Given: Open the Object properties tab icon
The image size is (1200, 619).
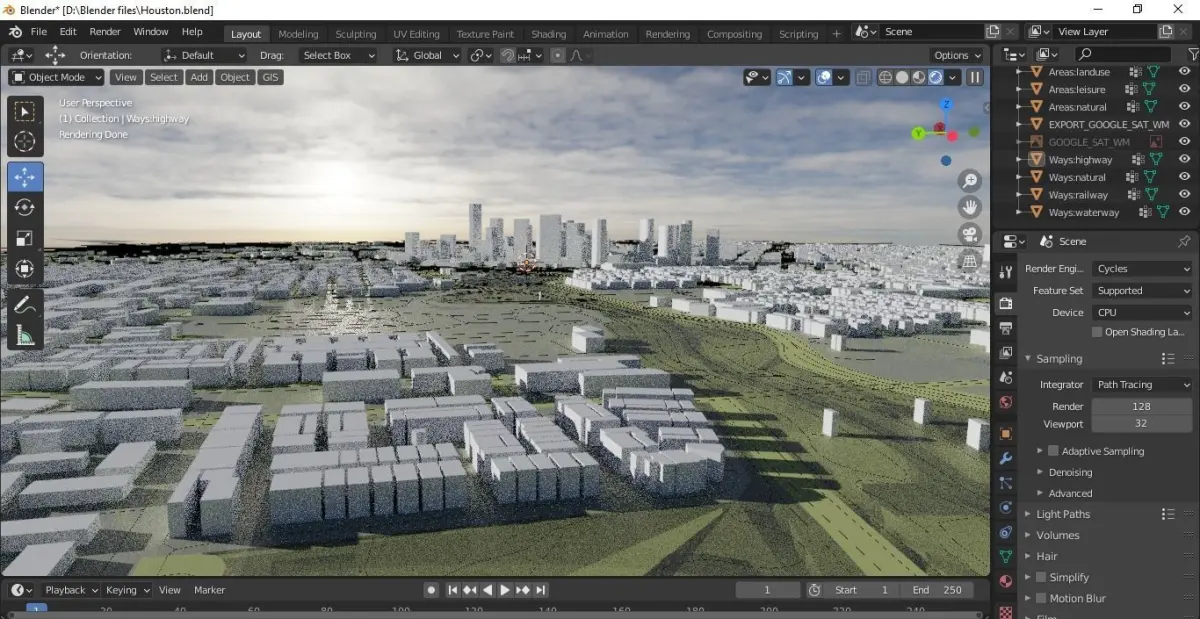Looking at the screenshot, I should (1006, 434).
